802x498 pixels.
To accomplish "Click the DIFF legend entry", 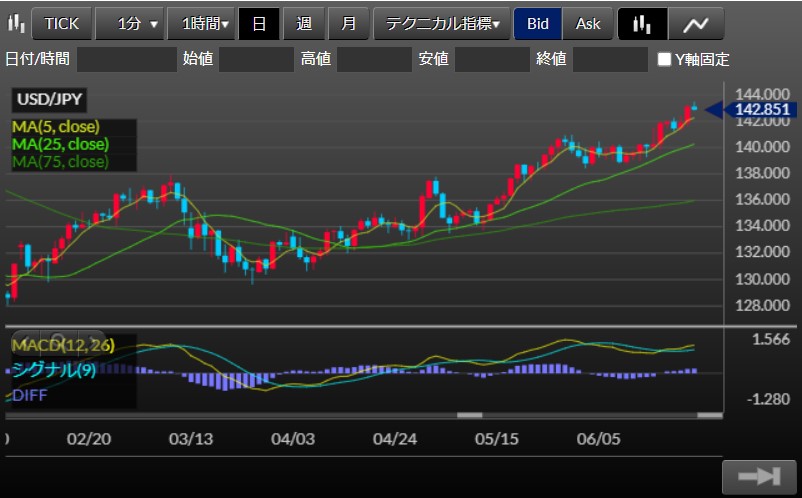I will pyautogui.click(x=30, y=395).
